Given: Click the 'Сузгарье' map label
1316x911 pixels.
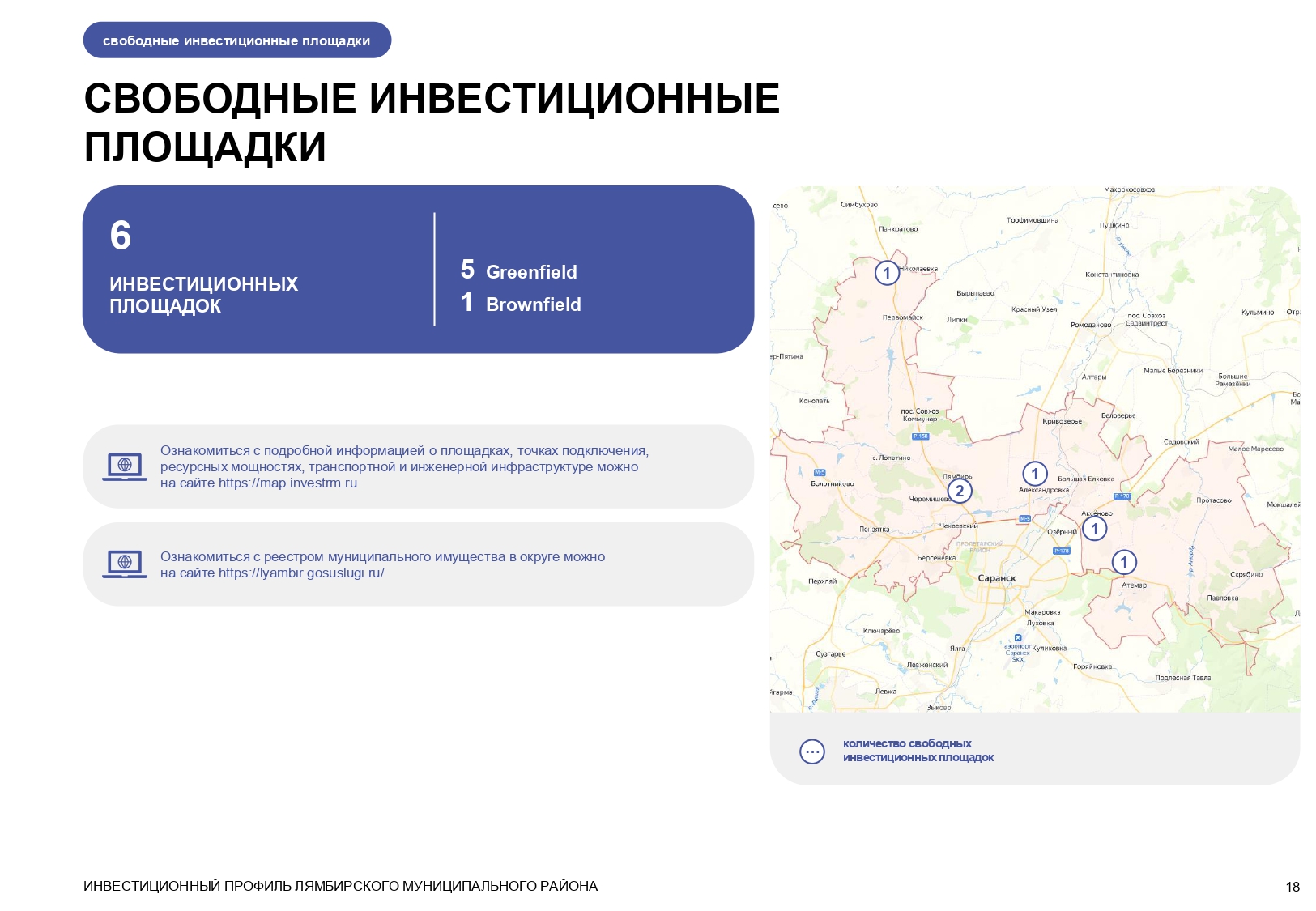Looking at the screenshot, I should click(831, 654).
